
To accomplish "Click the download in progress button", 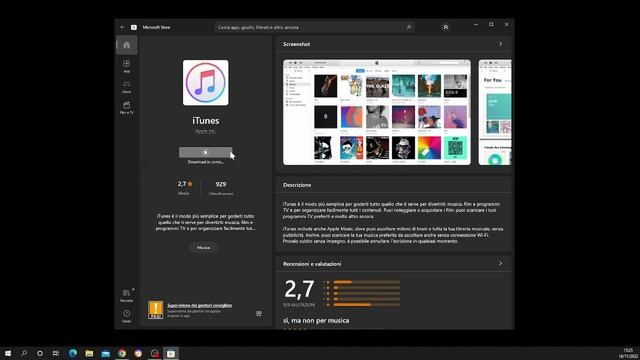I will 205,152.
